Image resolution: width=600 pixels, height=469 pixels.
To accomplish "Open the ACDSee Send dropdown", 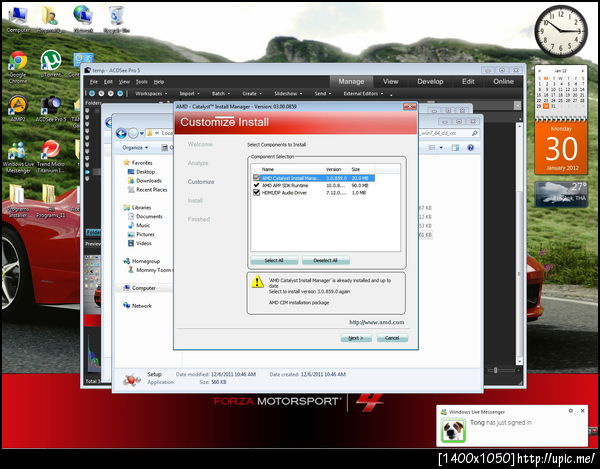I will 323,93.
